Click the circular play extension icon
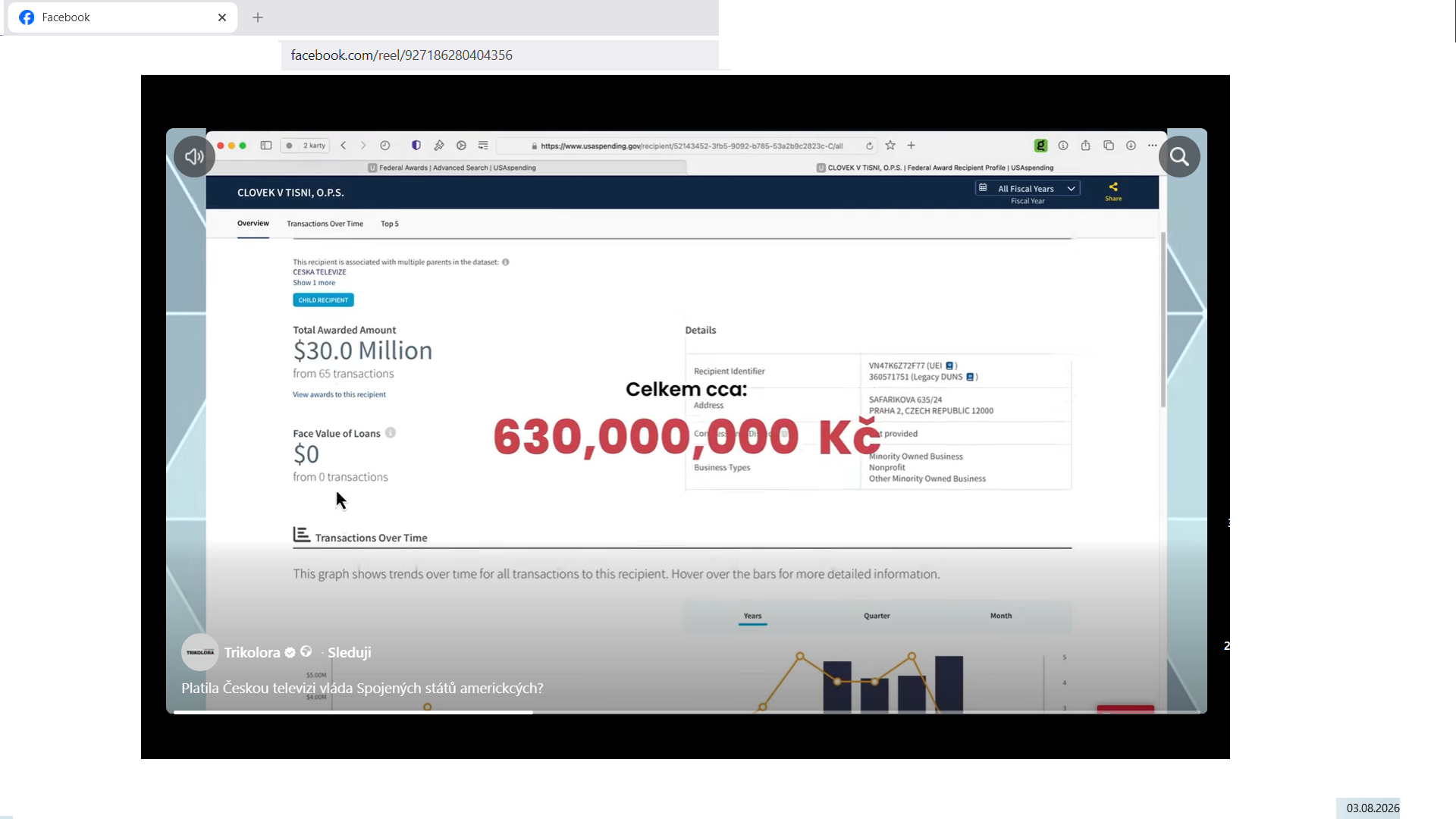This screenshot has width=1456, height=819. click(461, 146)
